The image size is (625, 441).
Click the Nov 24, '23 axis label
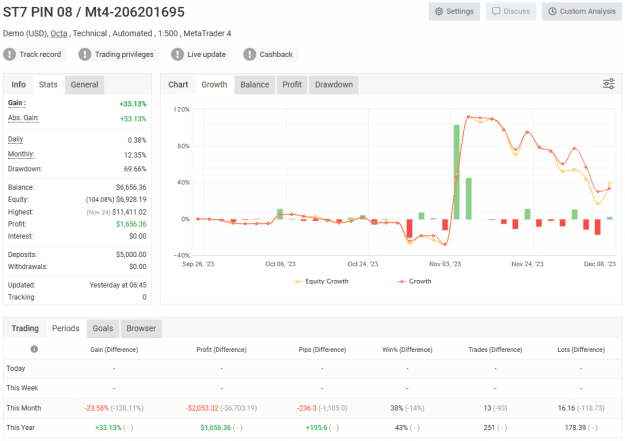pyautogui.click(x=527, y=264)
